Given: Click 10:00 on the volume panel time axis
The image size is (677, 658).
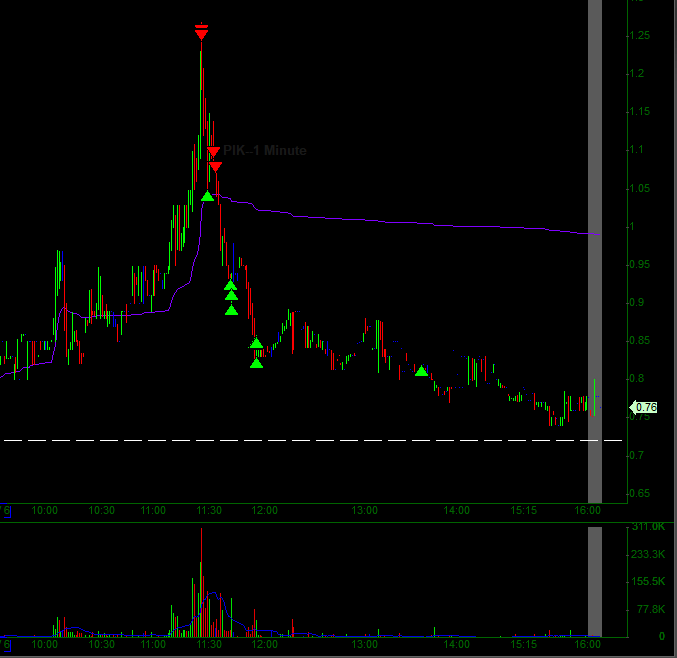Looking at the screenshot, I should [x=44, y=644].
